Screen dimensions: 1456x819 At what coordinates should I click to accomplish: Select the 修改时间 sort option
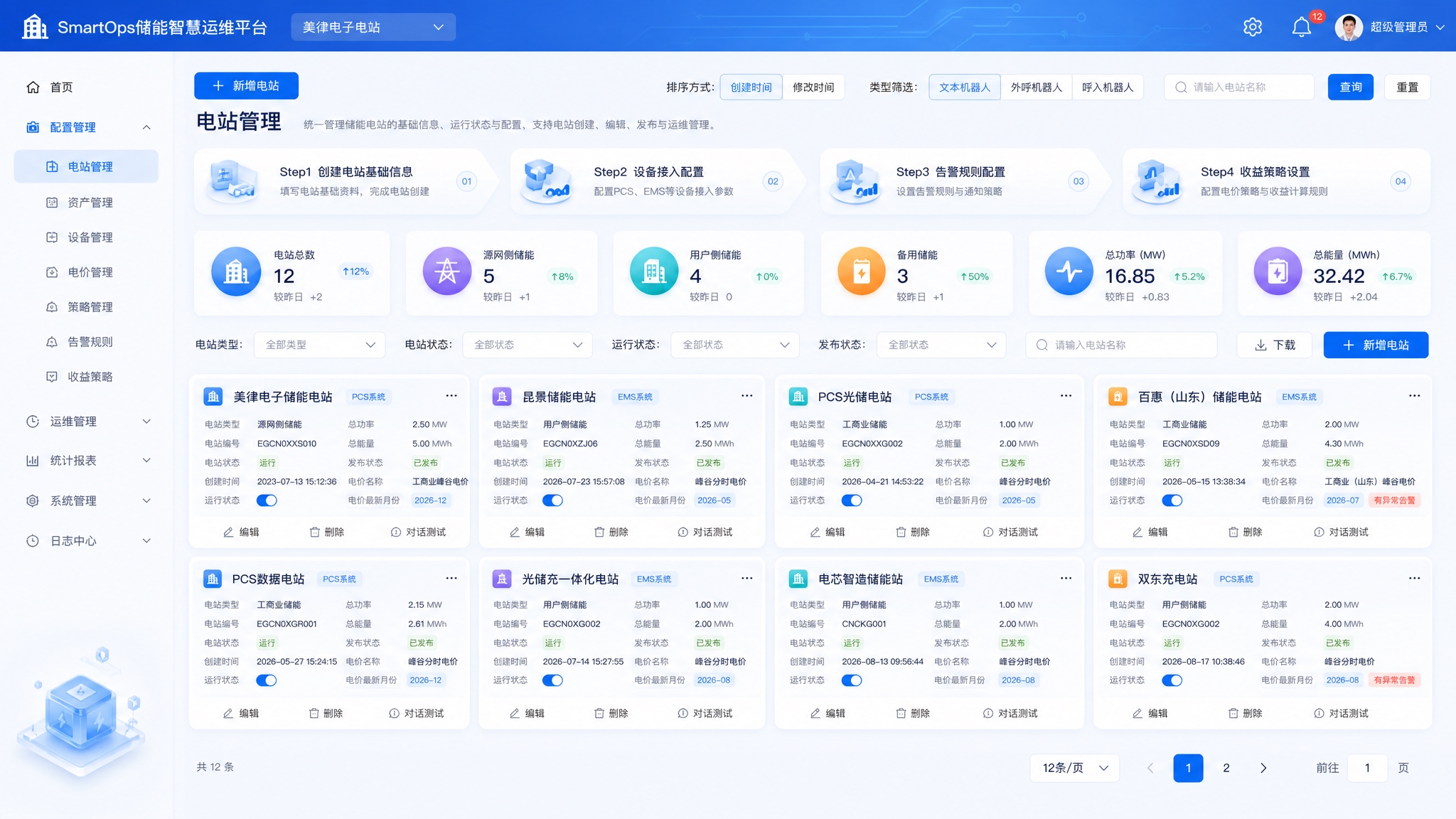coord(813,87)
